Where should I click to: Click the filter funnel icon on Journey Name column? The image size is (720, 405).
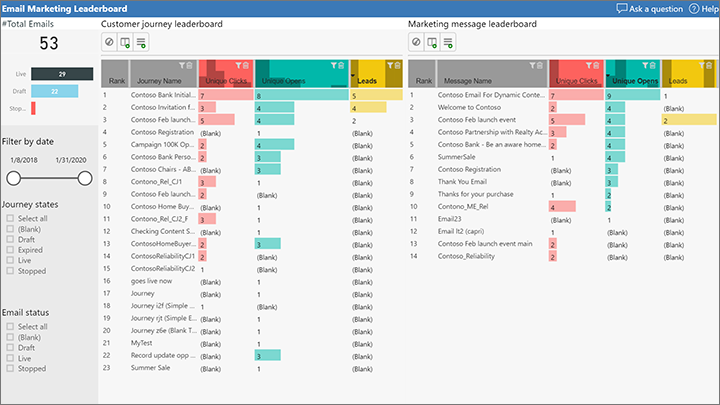[x=182, y=66]
